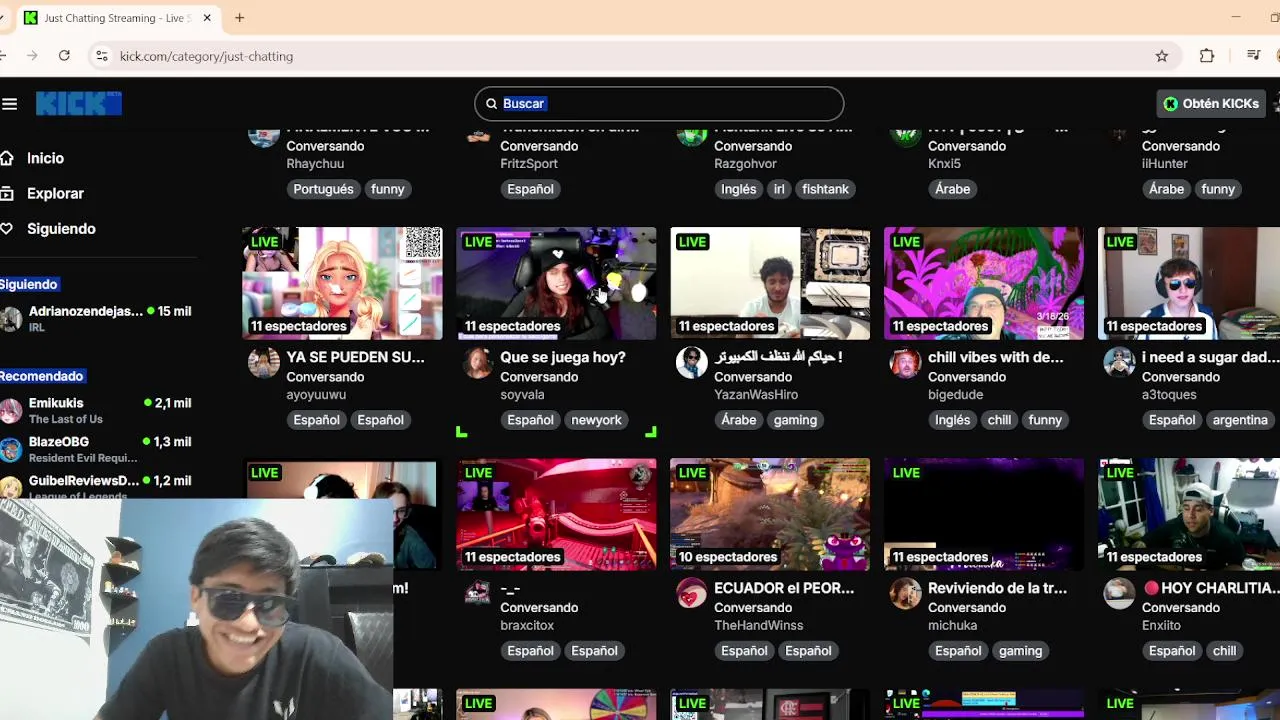Image resolution: width=1280 pixels, height=720 pixels.
Task: Reload the page with refresh icon
Action: point(64,56)
